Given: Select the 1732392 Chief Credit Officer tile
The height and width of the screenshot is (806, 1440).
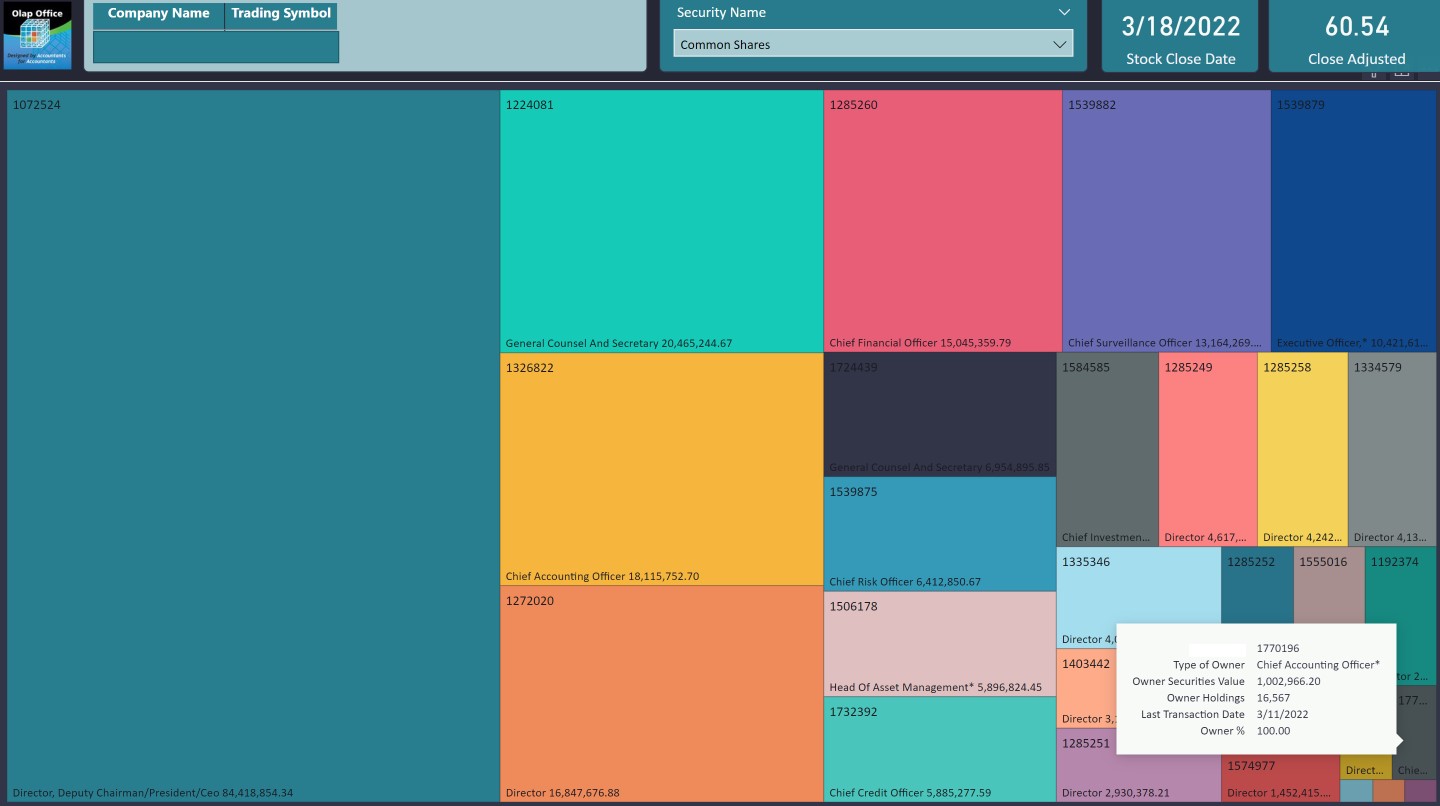Looking at the screenshot, I should pyautogui.click(x=939, y=748).
